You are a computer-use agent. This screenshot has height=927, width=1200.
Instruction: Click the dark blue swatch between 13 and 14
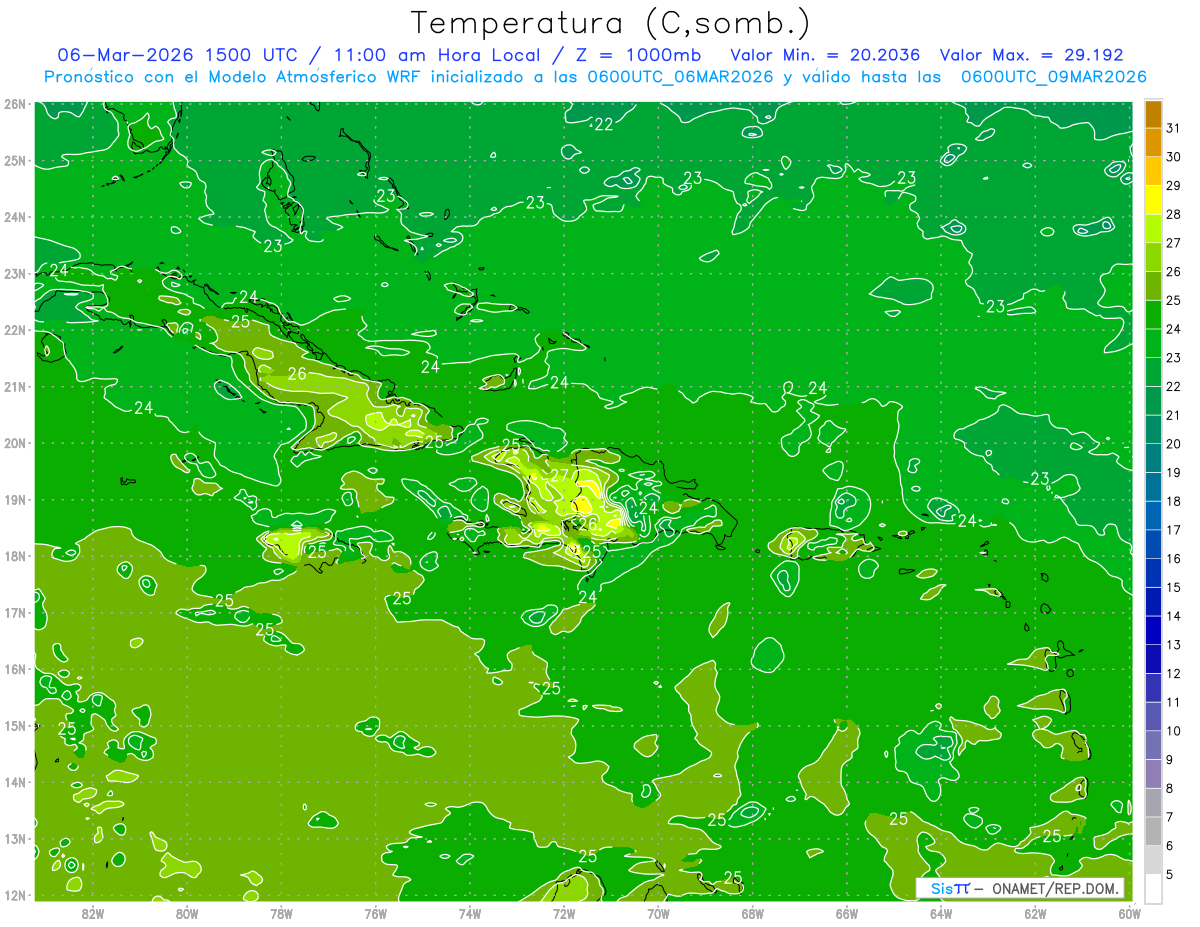point(1153,630)
